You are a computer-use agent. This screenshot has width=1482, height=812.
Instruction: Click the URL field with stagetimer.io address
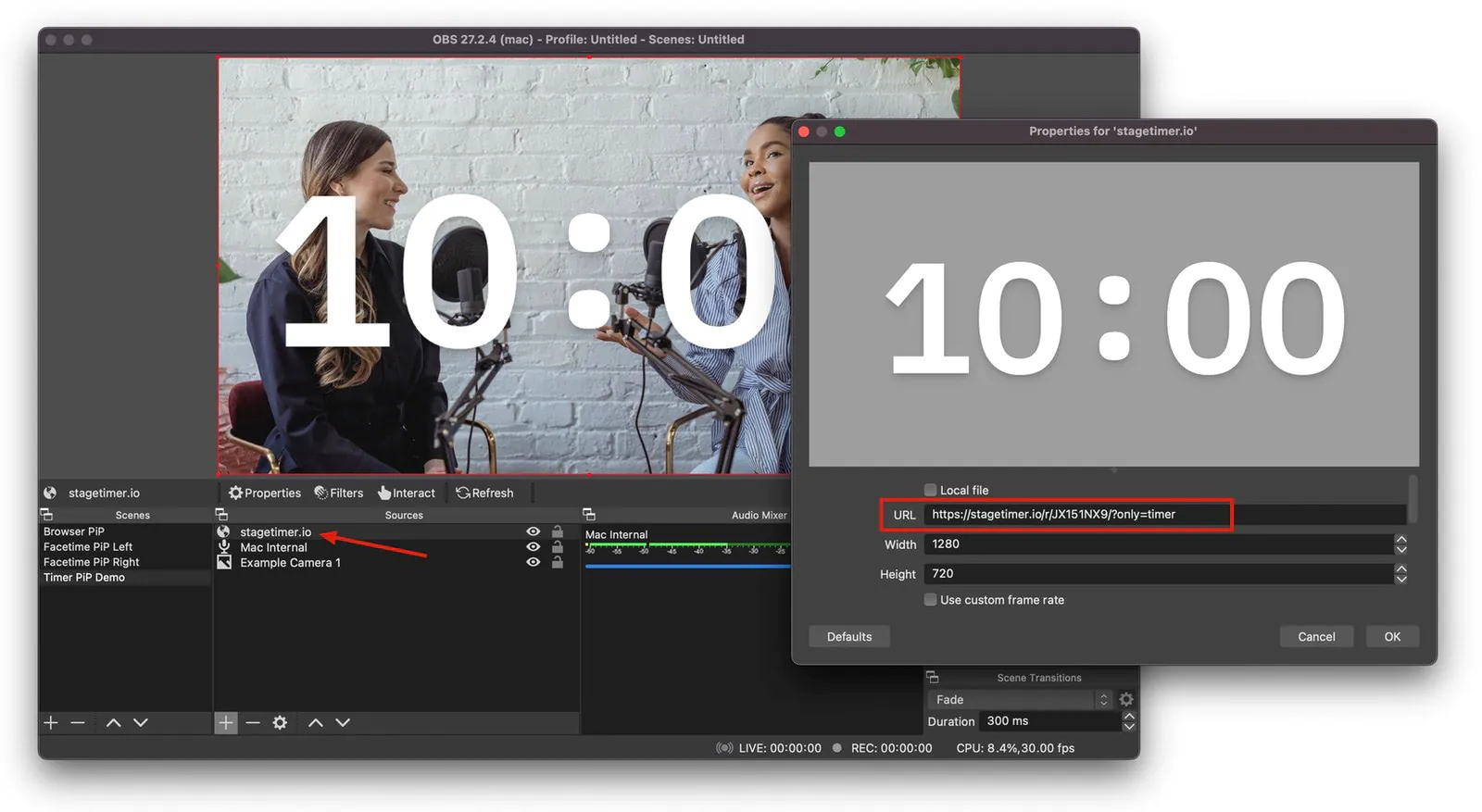(1165, 515)
